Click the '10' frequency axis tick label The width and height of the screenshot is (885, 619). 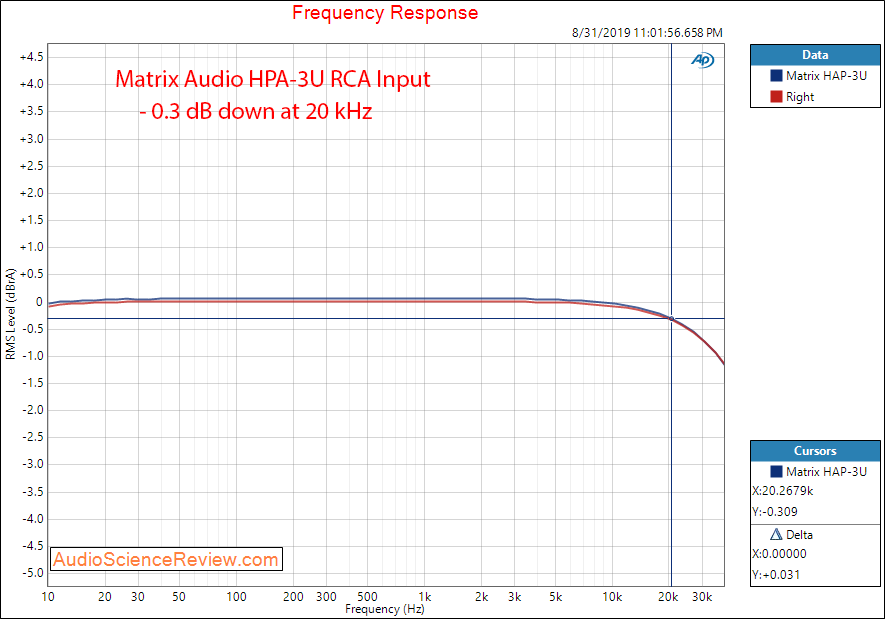click(48, 597)
